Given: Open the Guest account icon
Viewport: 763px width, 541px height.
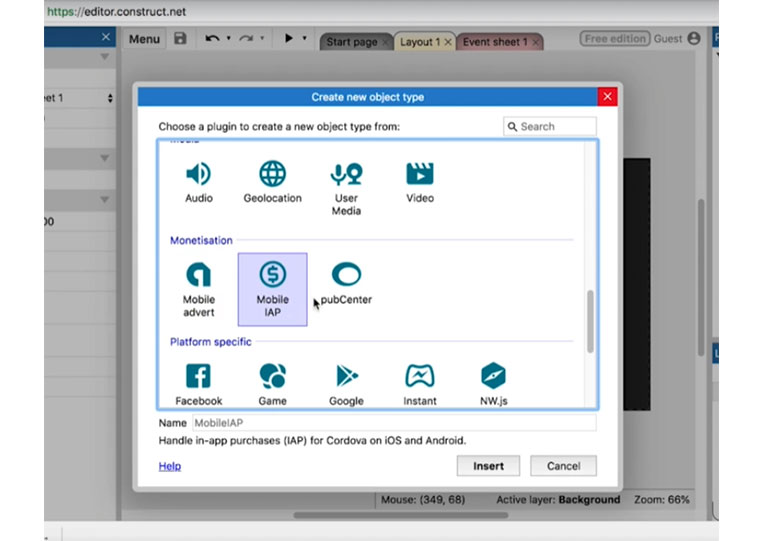Looking at the screenshot, I should tap(694, 38).
